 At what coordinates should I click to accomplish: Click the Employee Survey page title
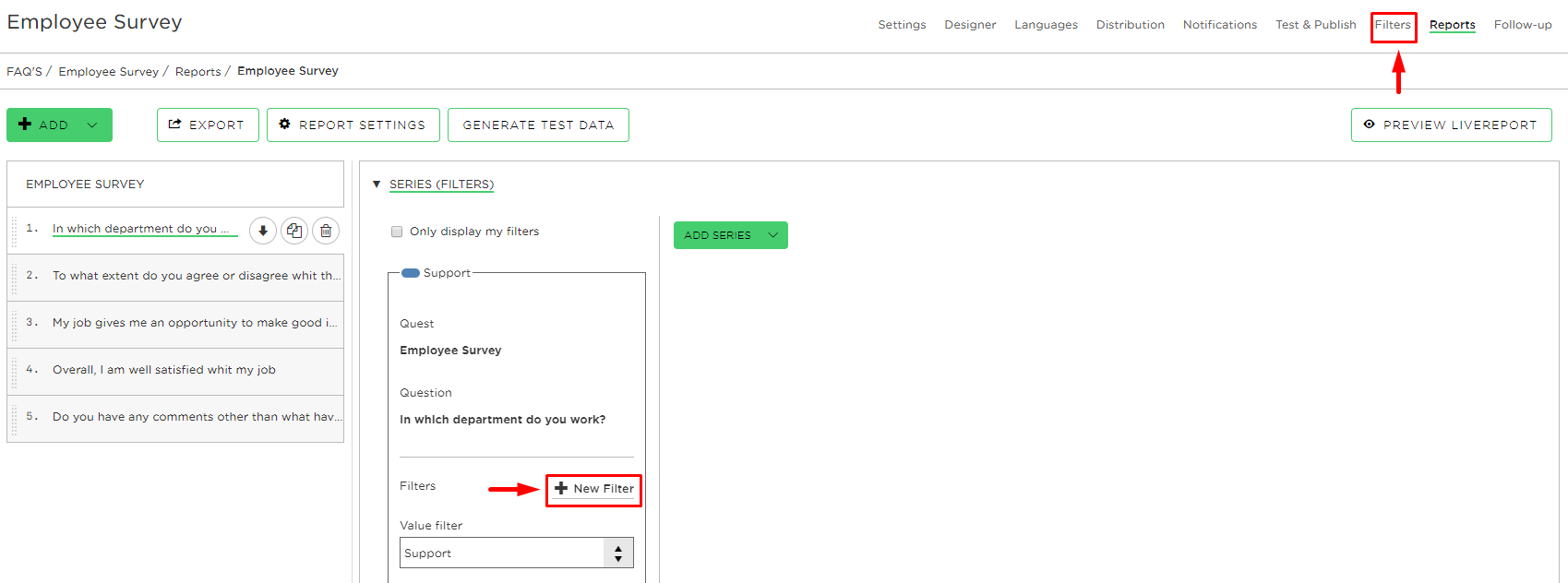(x=94, y=22)
